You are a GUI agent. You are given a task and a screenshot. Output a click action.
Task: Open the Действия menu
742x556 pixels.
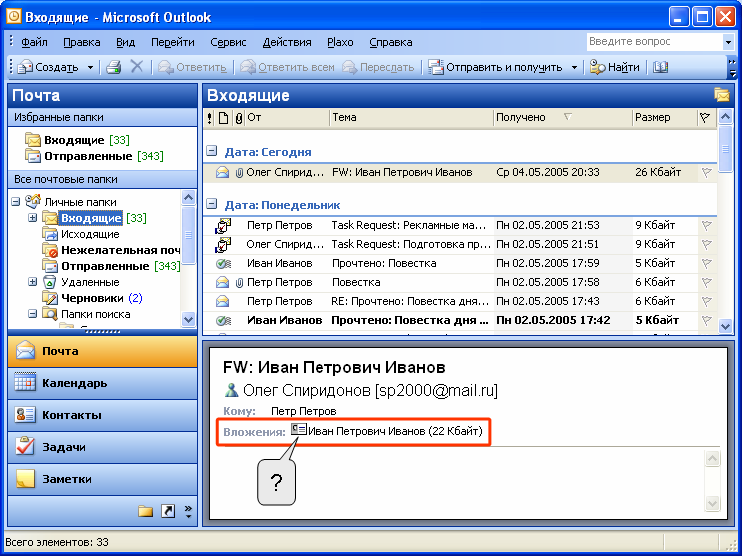(x=287, y=42)
